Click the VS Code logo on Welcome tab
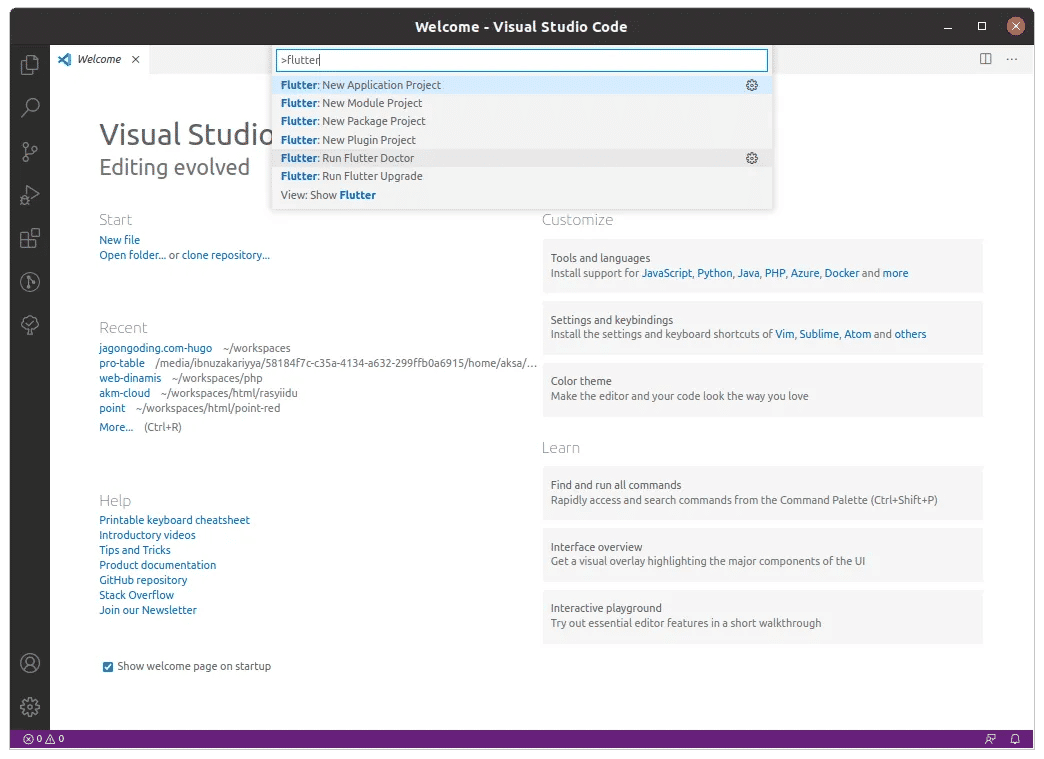Viewport: 1044px width, 759px height. coord(65,59)
